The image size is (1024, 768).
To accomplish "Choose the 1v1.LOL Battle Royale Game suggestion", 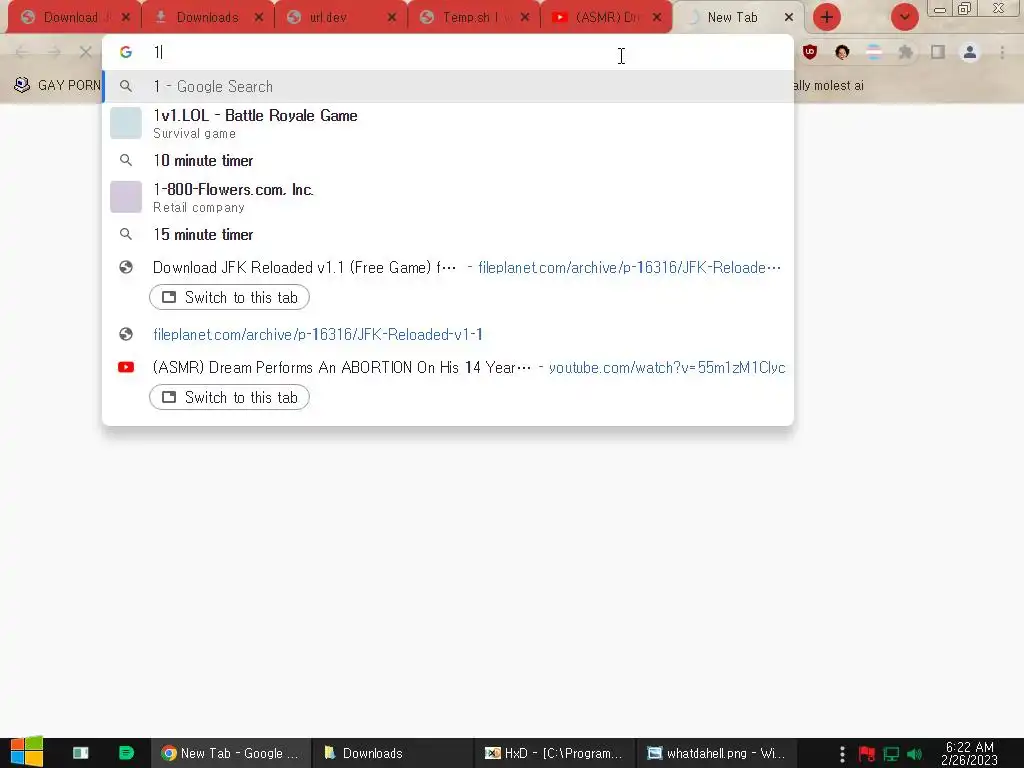I will [x=448, y=123].
